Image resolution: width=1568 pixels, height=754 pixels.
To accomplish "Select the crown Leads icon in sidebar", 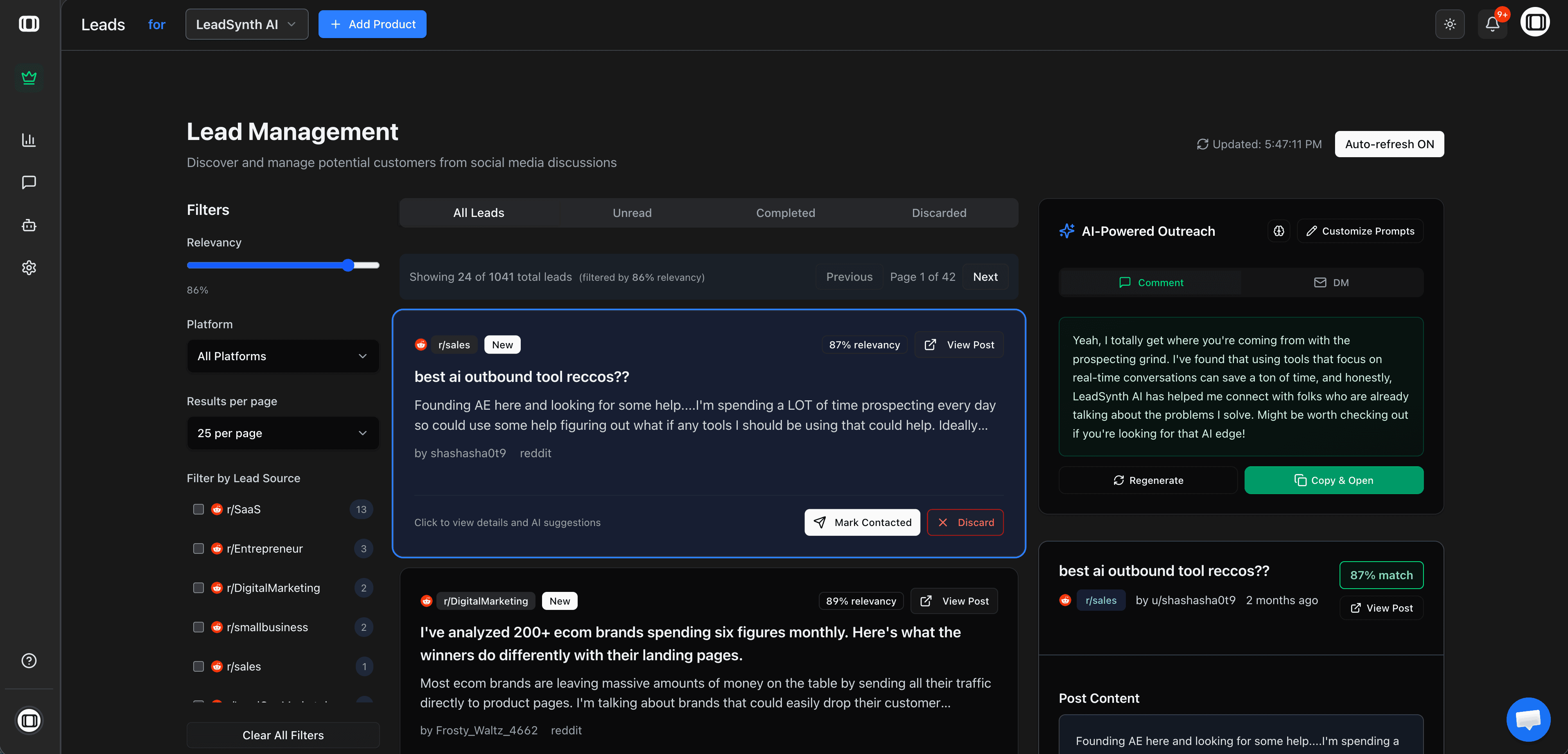I will (x=29, y=77).
